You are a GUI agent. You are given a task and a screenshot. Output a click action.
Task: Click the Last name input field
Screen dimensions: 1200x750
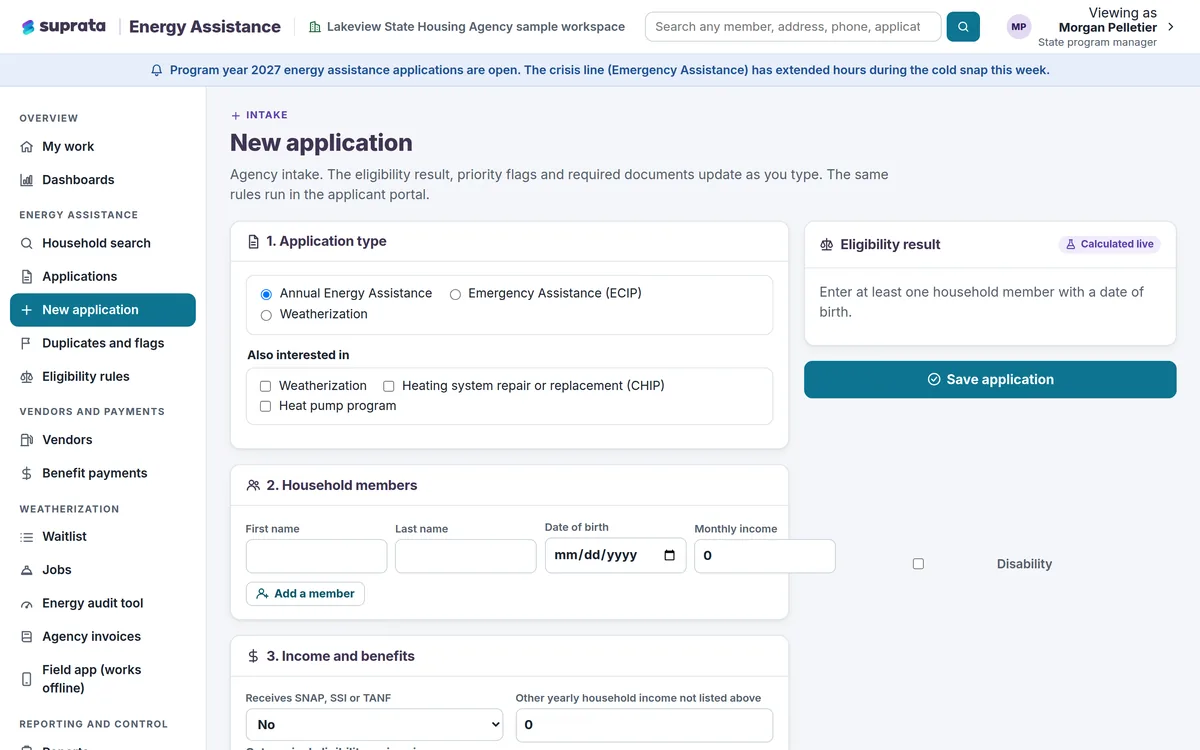[466, 557]
